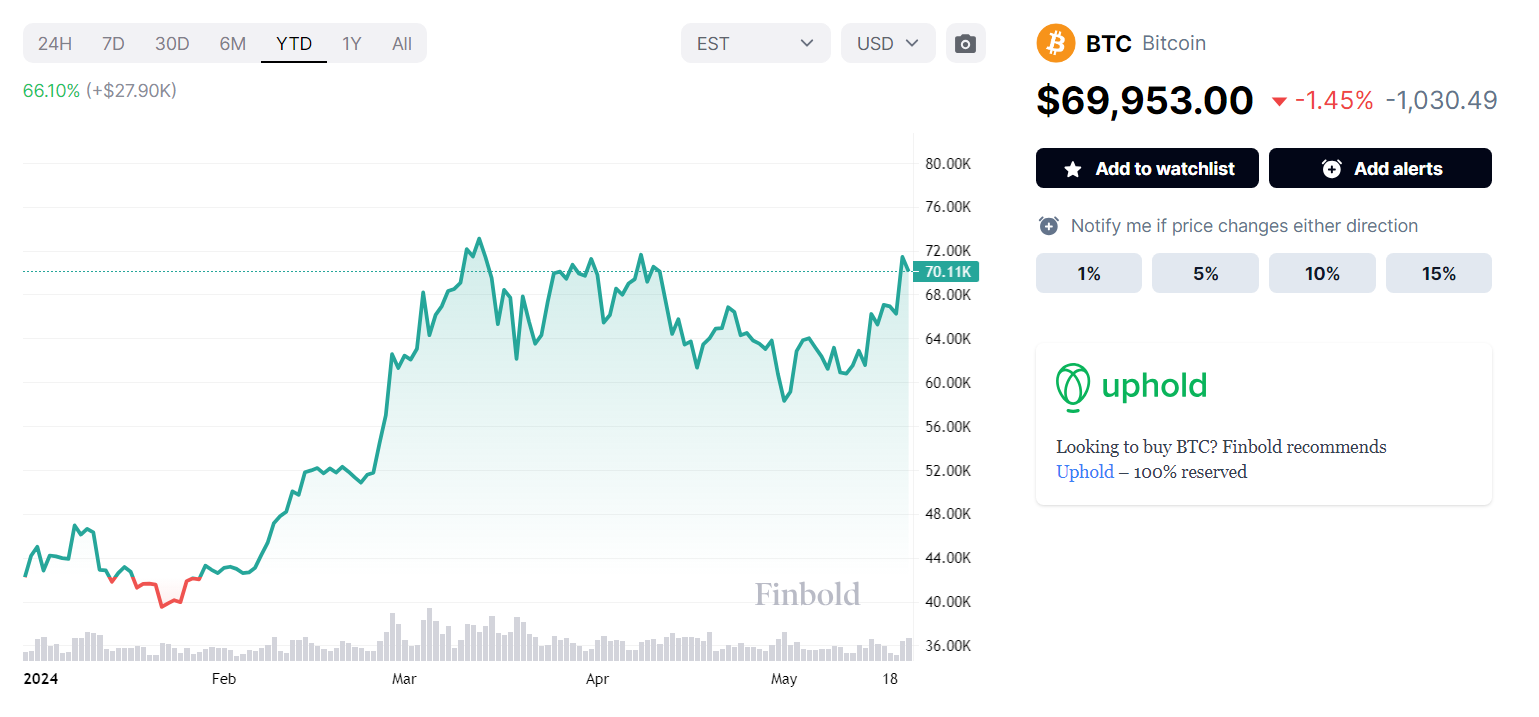Select the 15% price alert option
This screenshot has height=717, width=1539.
point(1438,273)
